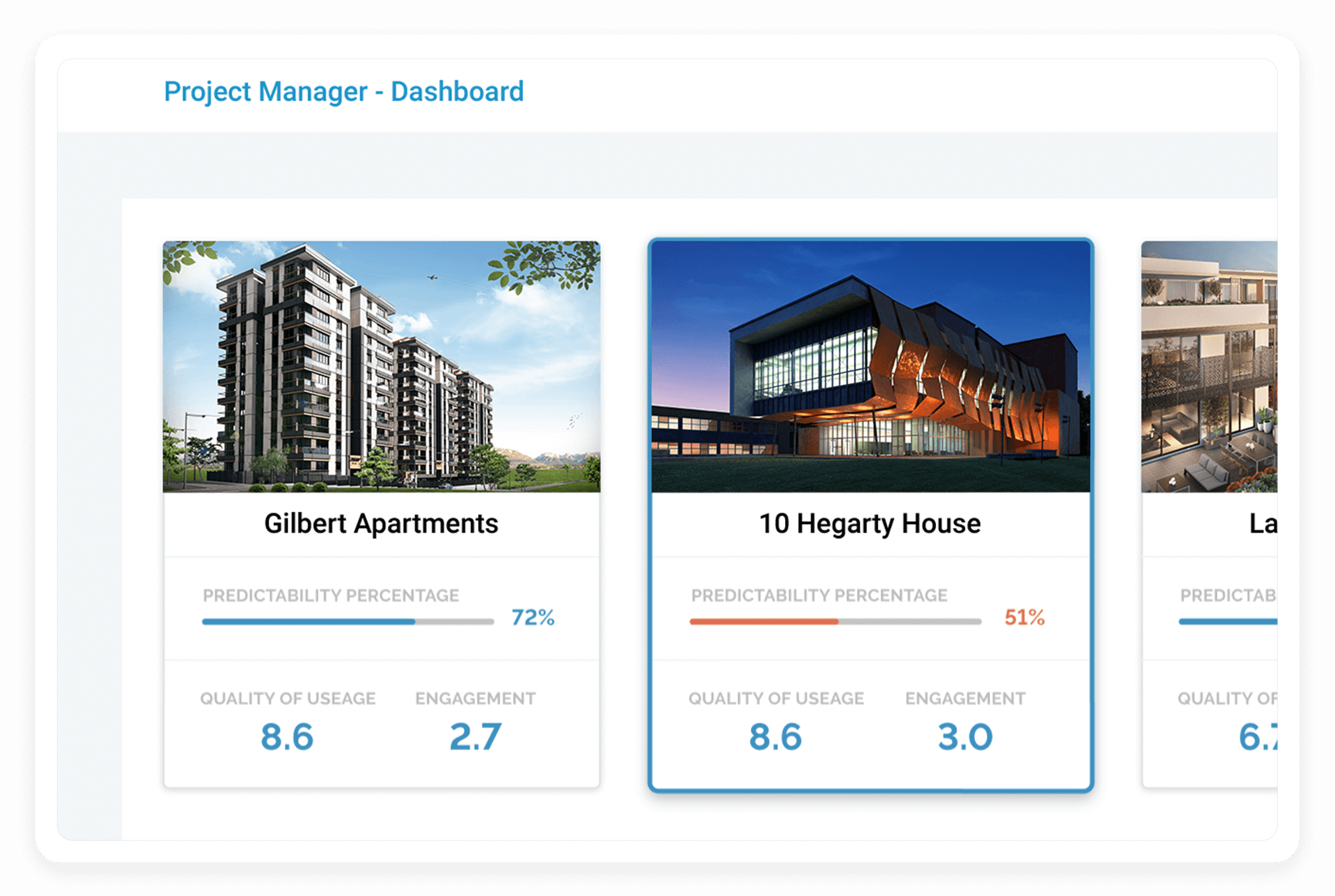Click the Project Manager - Dashboard heading
The width and height of the screenshot is (1335, 896).
(343, 92)
